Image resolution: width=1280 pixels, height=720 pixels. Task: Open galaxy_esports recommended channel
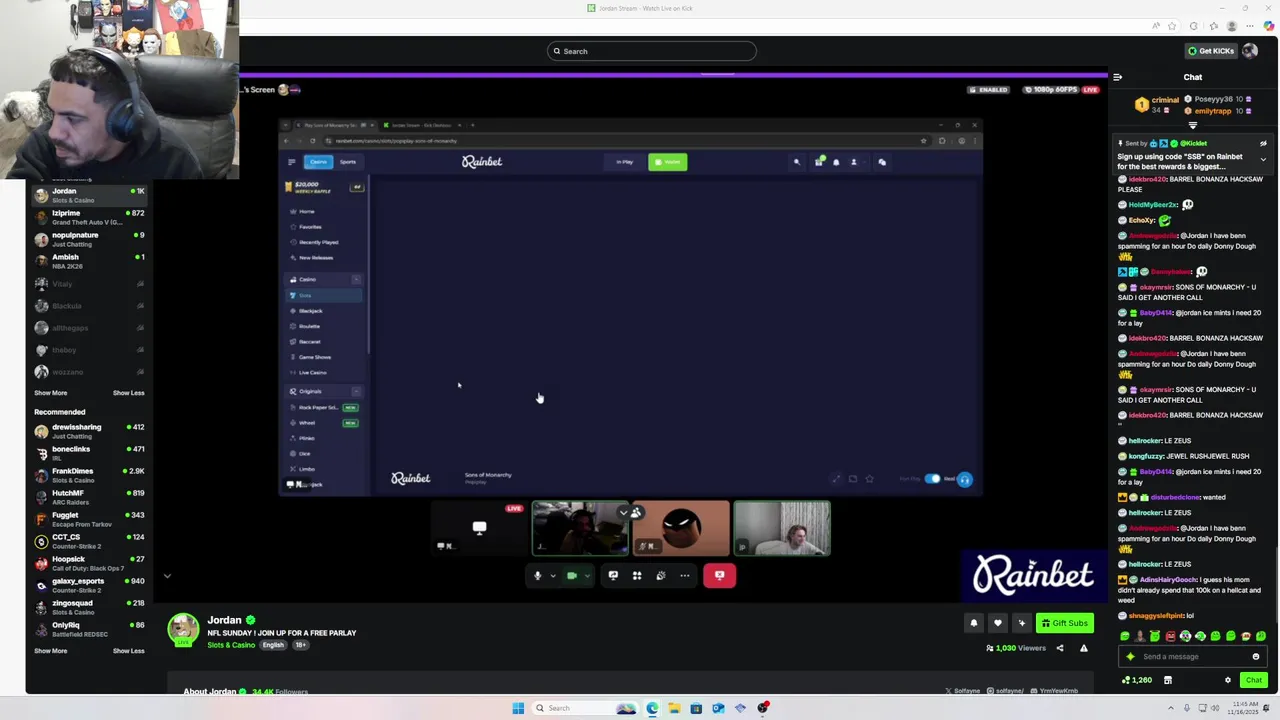(89, 585)
